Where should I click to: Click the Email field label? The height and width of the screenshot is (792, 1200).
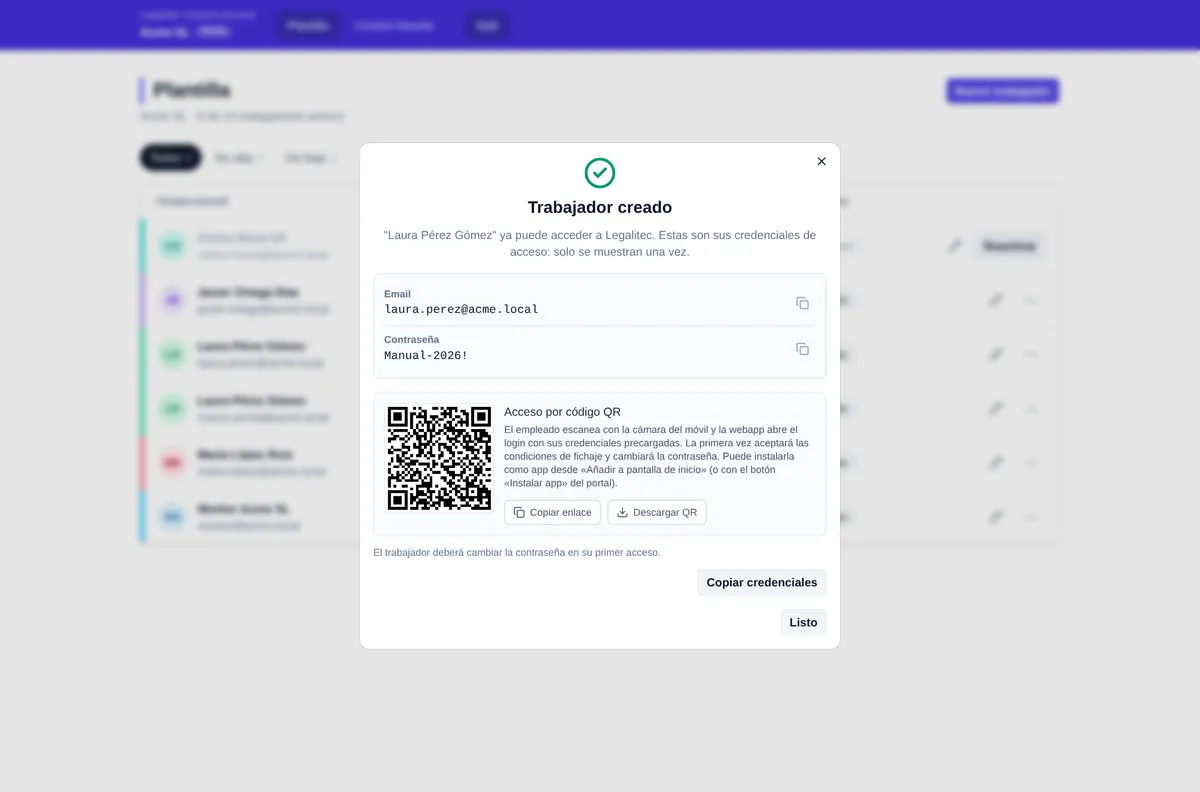pyautogui.click(x=397, y=294)
